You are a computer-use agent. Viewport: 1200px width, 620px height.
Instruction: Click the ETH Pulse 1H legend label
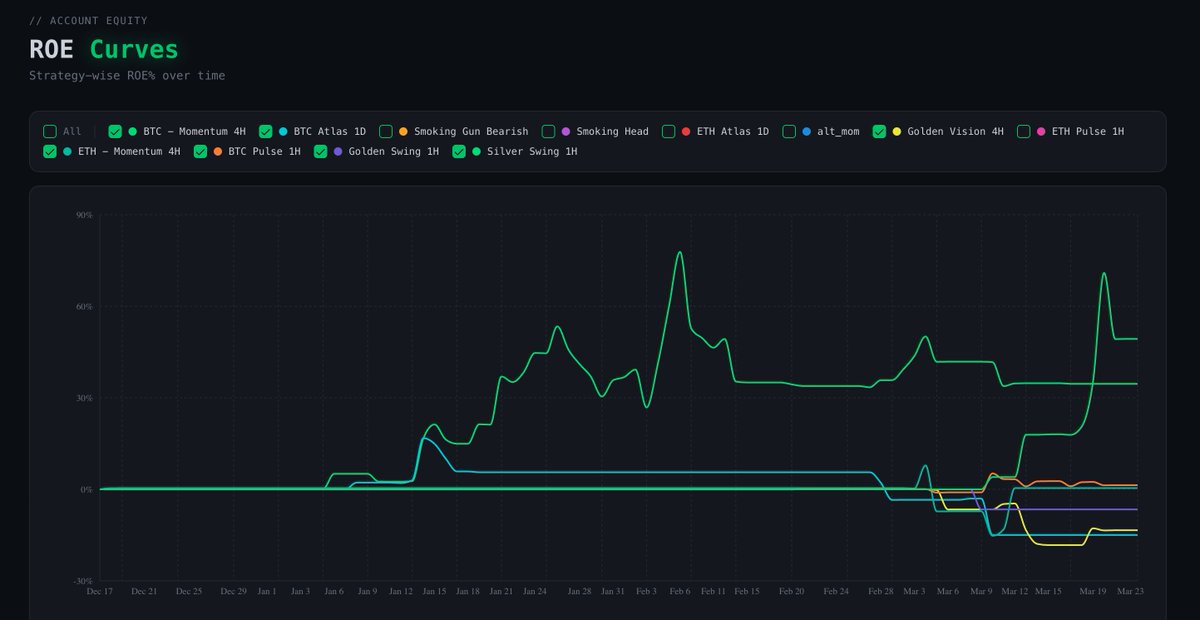(x=1088, y=131)
